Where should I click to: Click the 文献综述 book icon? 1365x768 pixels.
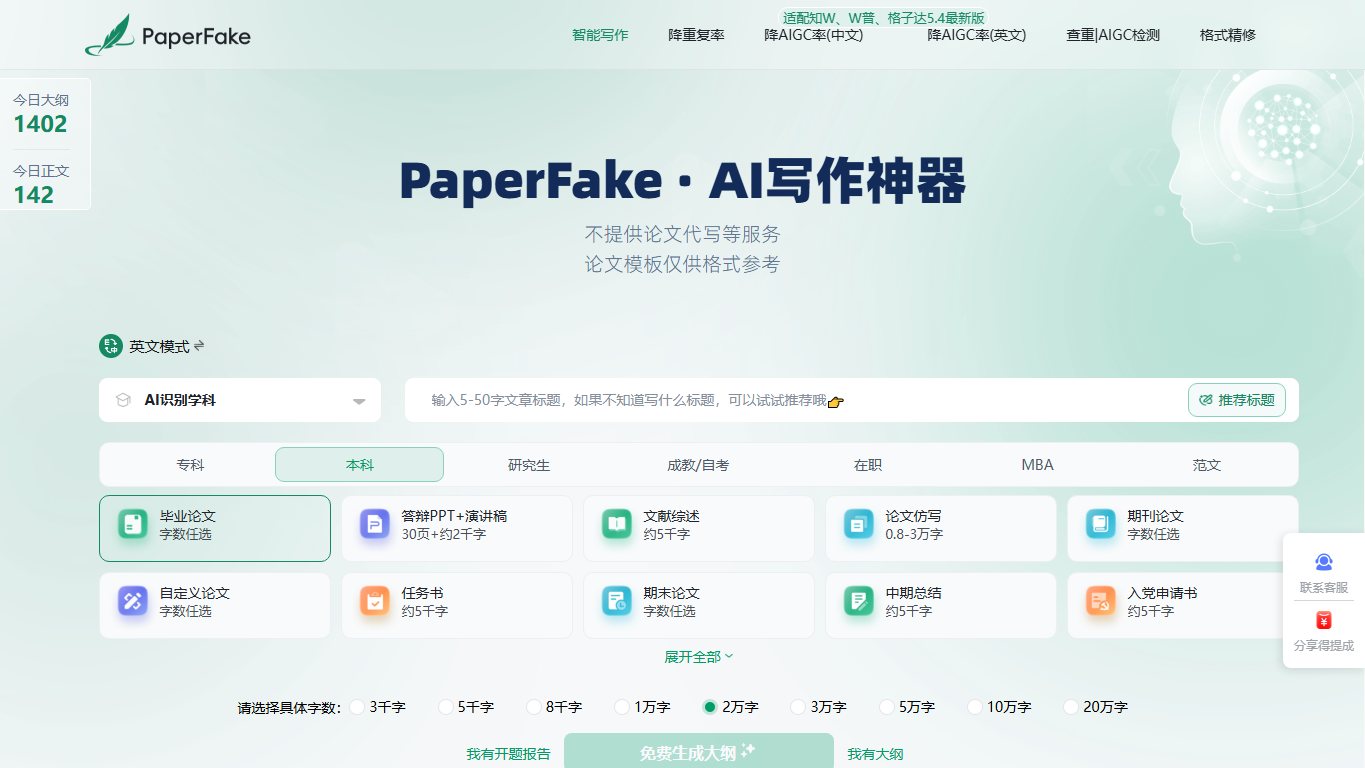[x=617, y=524]
